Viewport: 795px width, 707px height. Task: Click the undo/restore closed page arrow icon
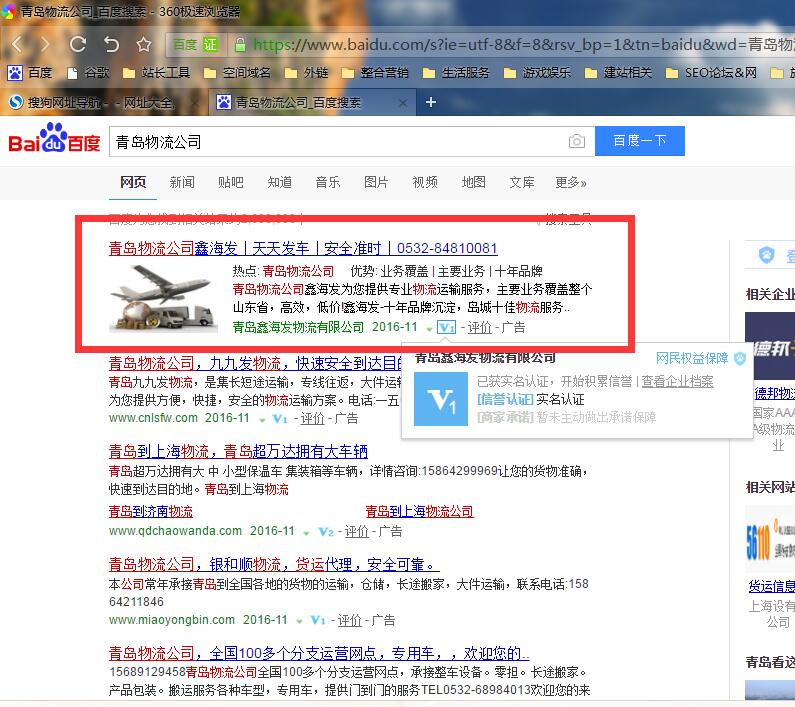[x=111, y=45]
